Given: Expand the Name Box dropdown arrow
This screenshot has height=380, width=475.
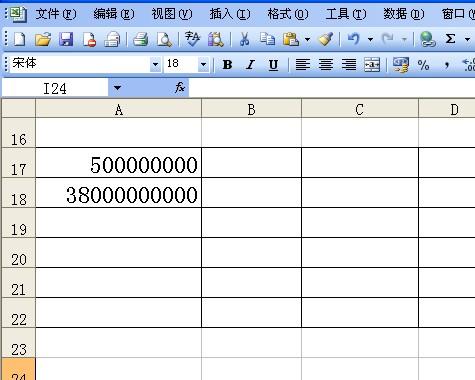Looking at the screenshot, I should (x=117, y=88).
